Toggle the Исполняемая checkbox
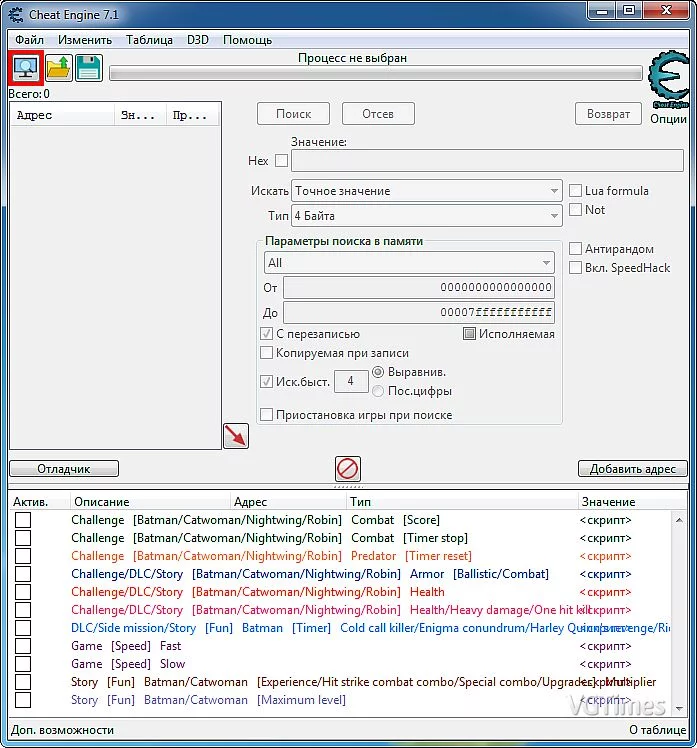The height and width of the screenshot is (748, 697). (x=469, y=333)
